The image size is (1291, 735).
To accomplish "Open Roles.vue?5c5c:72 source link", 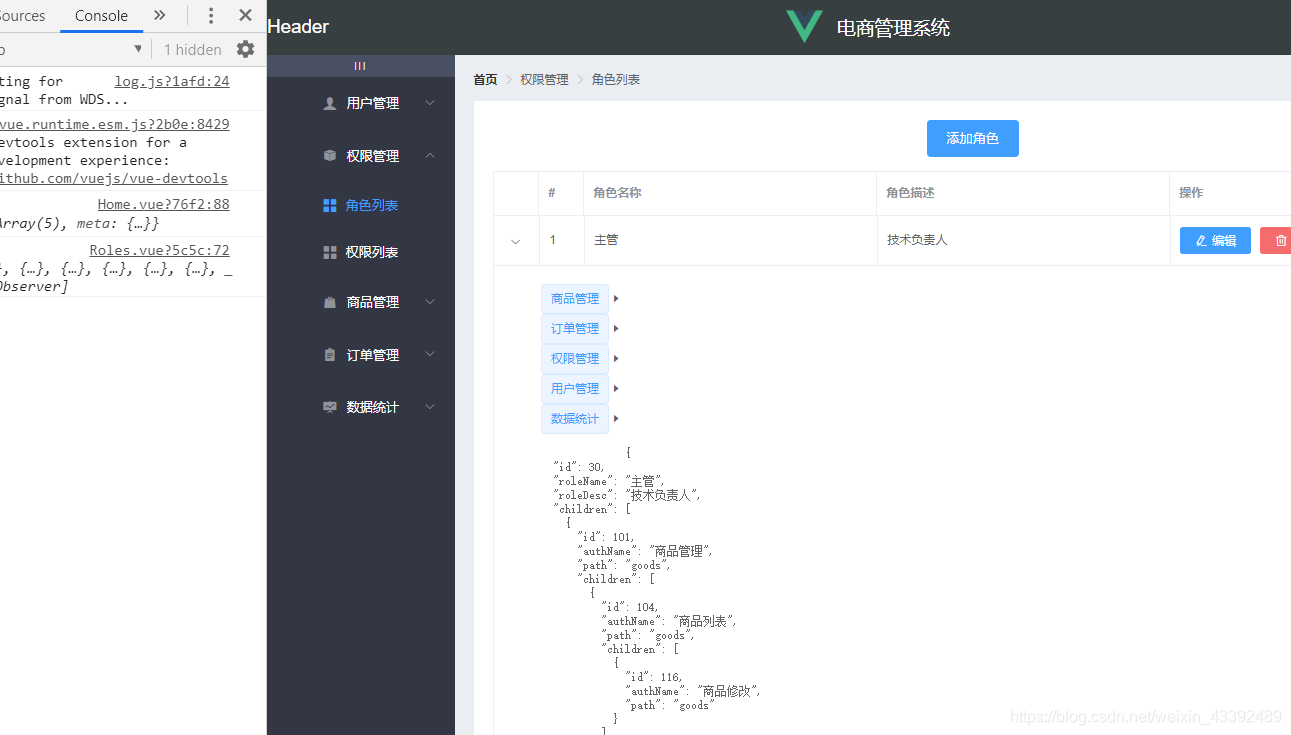I will pos(159,250).
